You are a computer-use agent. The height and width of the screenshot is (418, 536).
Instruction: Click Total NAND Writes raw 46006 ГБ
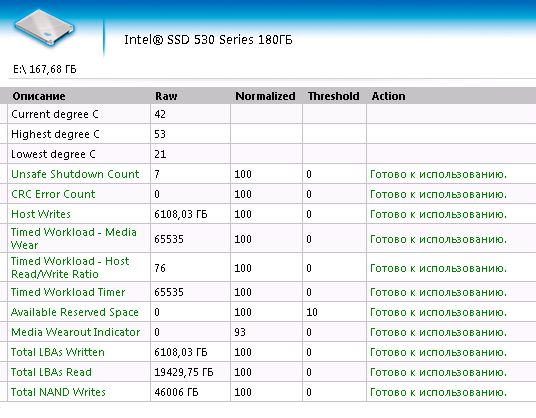(x=176, y=392)
